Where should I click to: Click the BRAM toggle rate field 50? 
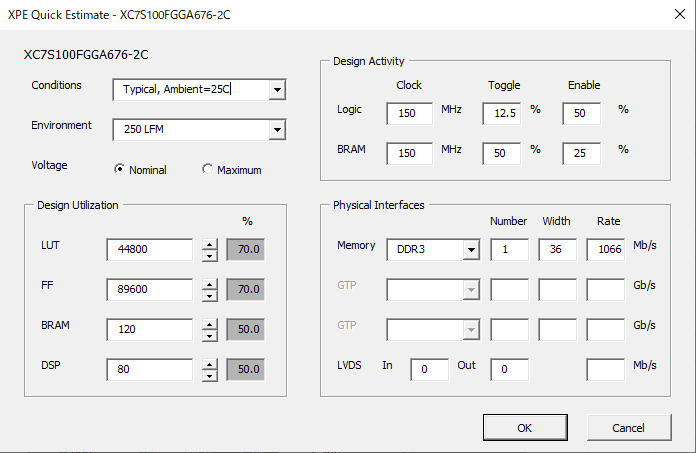[x=502, y=154]
